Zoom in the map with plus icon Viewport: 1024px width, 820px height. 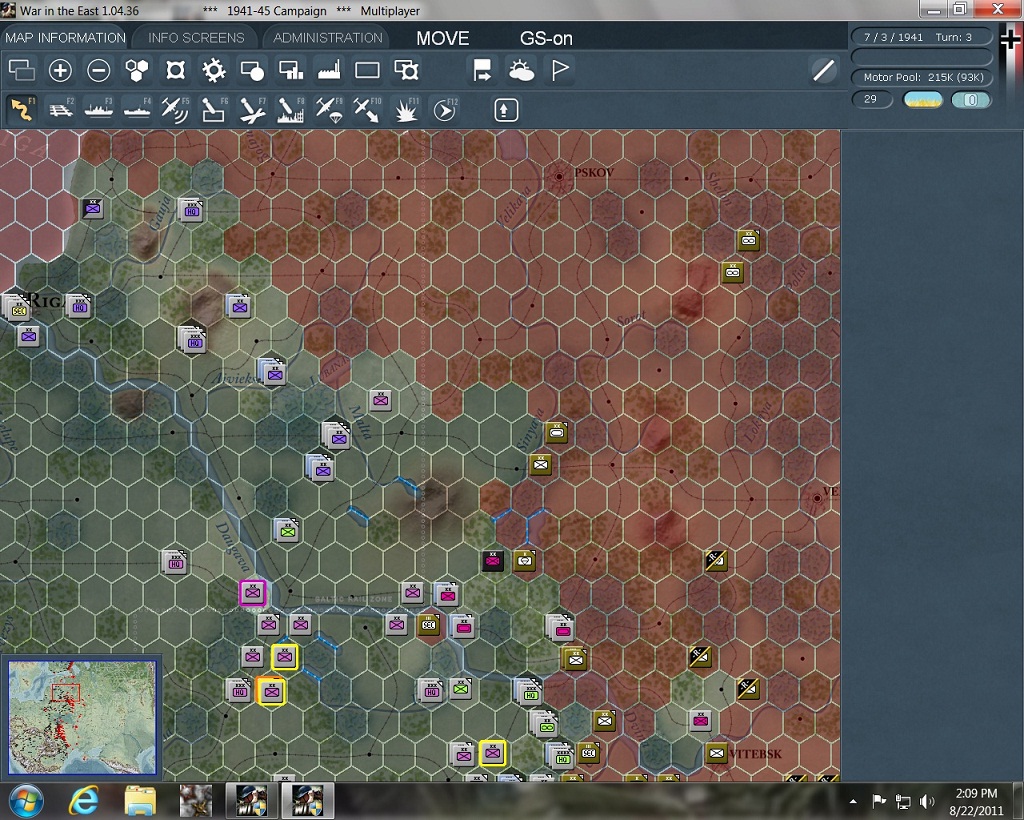tap(60, 70)
